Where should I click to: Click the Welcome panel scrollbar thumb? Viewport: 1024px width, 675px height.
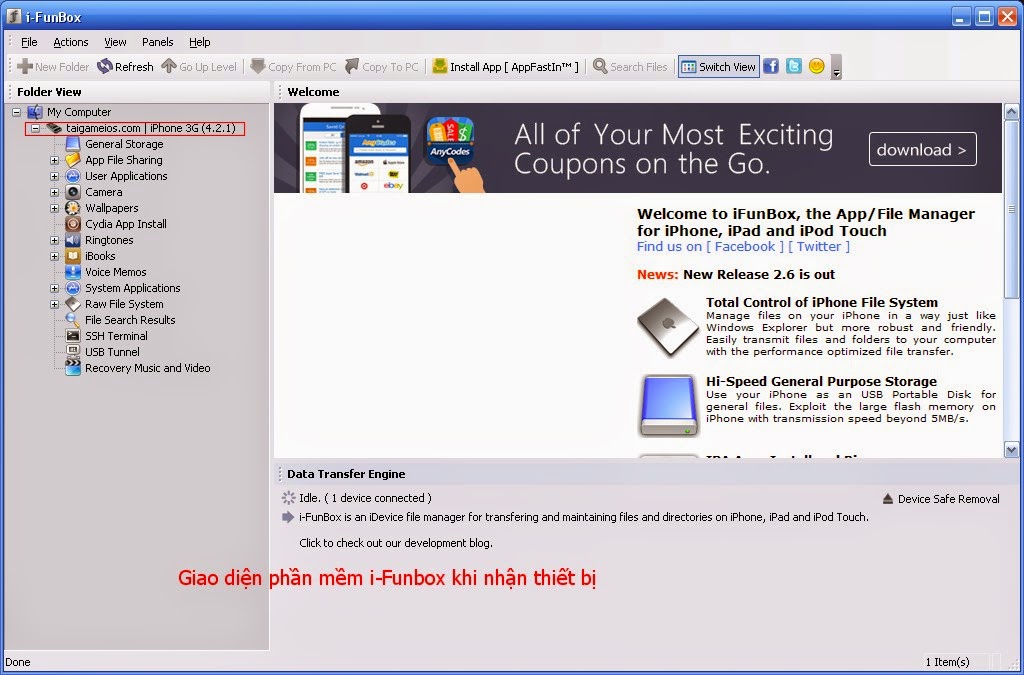[1012, 209]
